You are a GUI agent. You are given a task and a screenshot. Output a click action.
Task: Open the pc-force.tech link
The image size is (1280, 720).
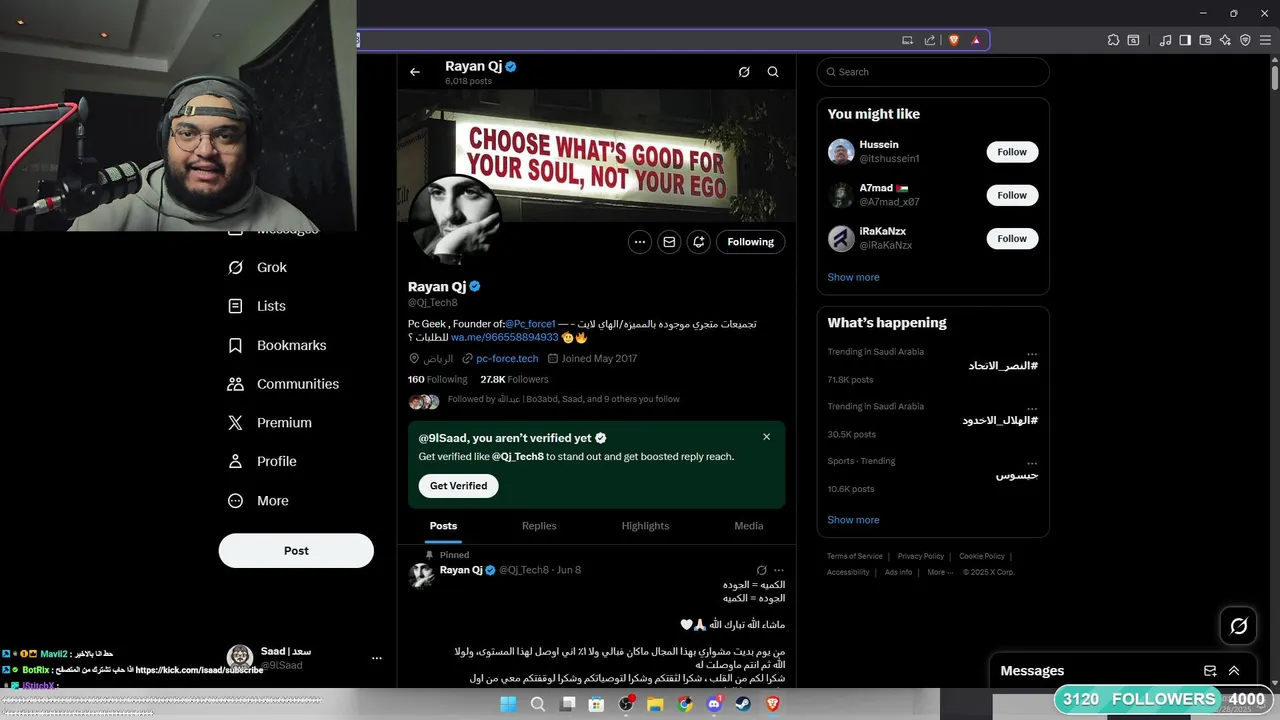tap(507, 358)
